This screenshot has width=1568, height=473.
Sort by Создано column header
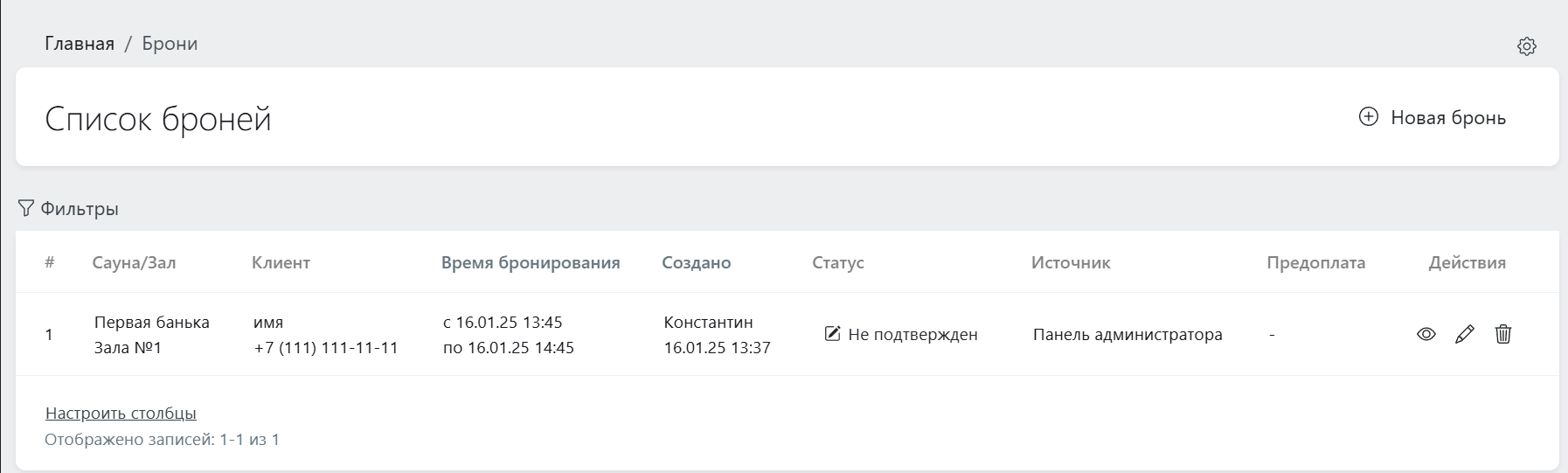click(x=696, y=262)
